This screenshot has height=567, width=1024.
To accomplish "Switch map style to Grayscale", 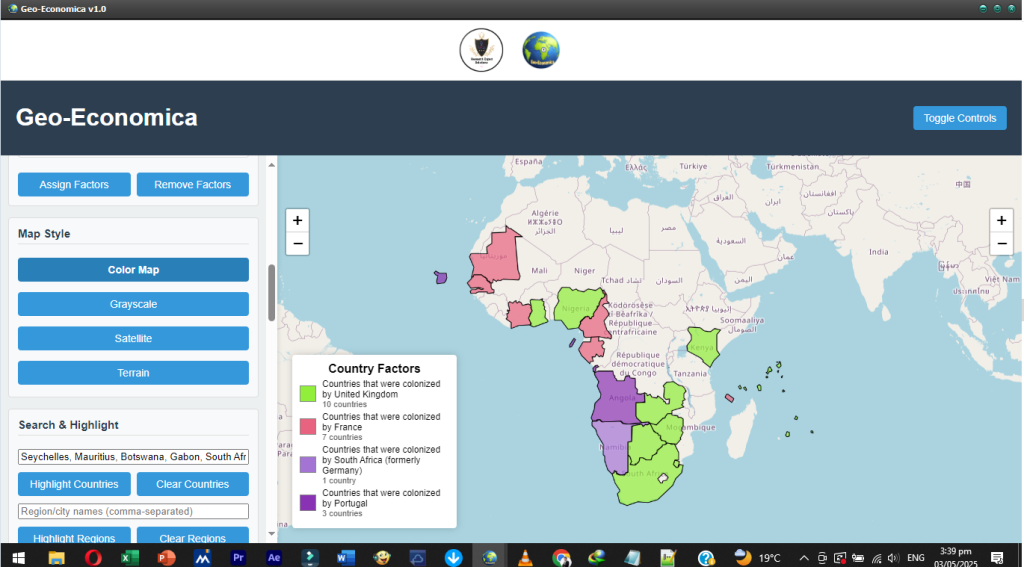I will pos(133,304).
